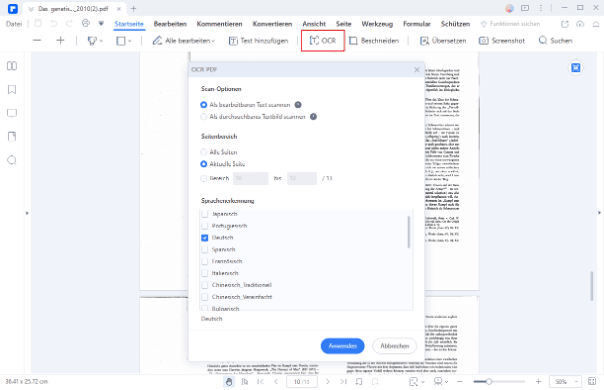Uncheck the Deutsch language checkbox
This screenshot has height=390, width=604.
[205, 238]
